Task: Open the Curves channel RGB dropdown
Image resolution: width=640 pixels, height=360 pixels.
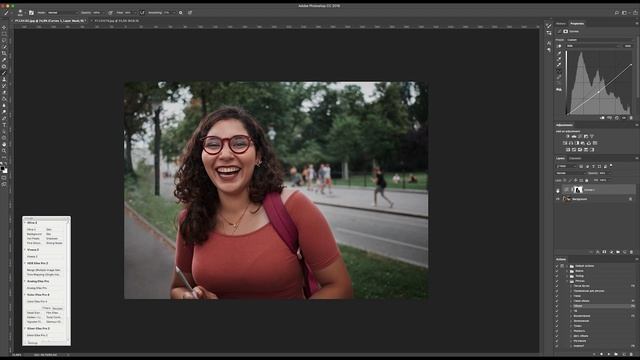Action: tap(594, 46)
